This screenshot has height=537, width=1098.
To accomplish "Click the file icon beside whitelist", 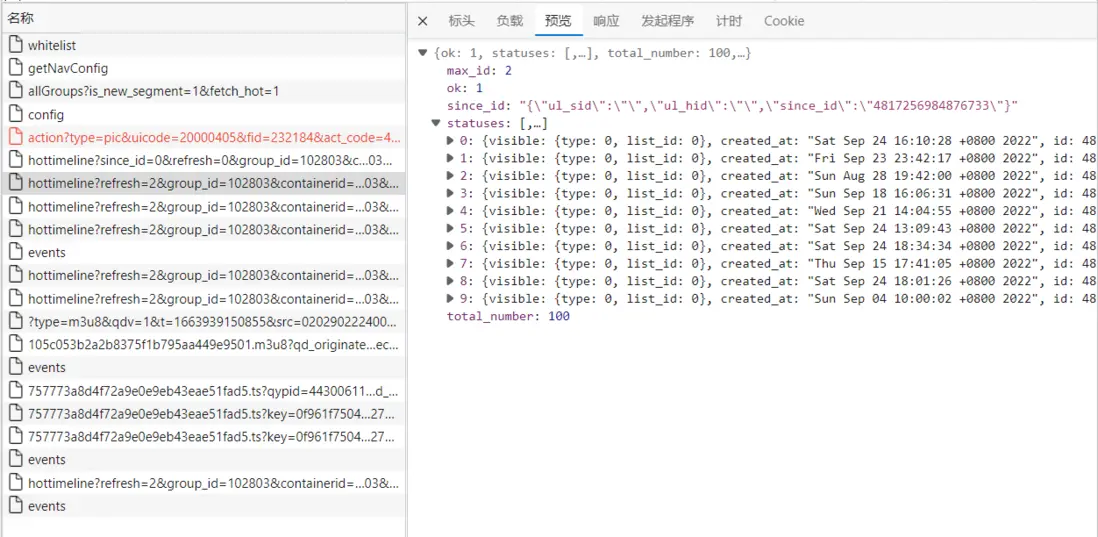I will (x=15, y=45).
